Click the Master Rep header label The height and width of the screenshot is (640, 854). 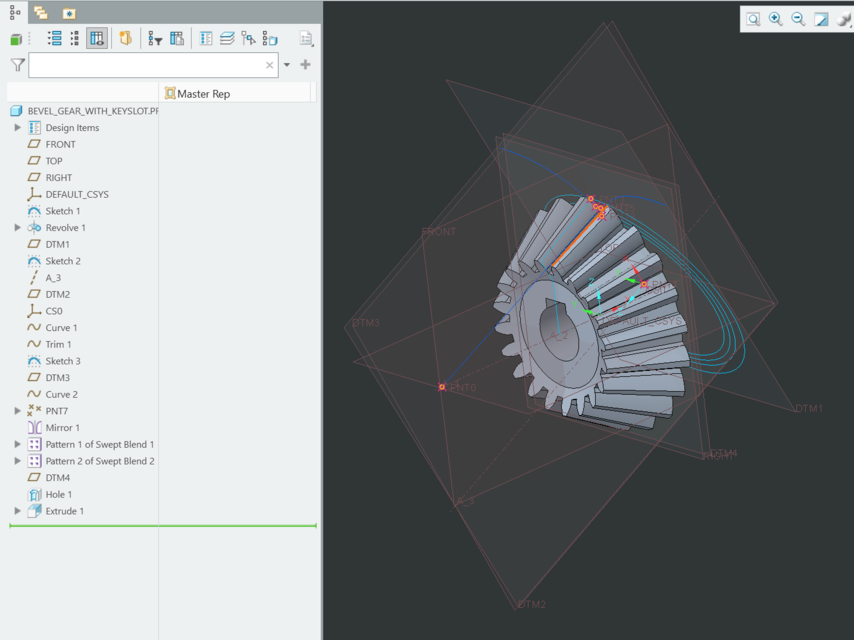203,92
